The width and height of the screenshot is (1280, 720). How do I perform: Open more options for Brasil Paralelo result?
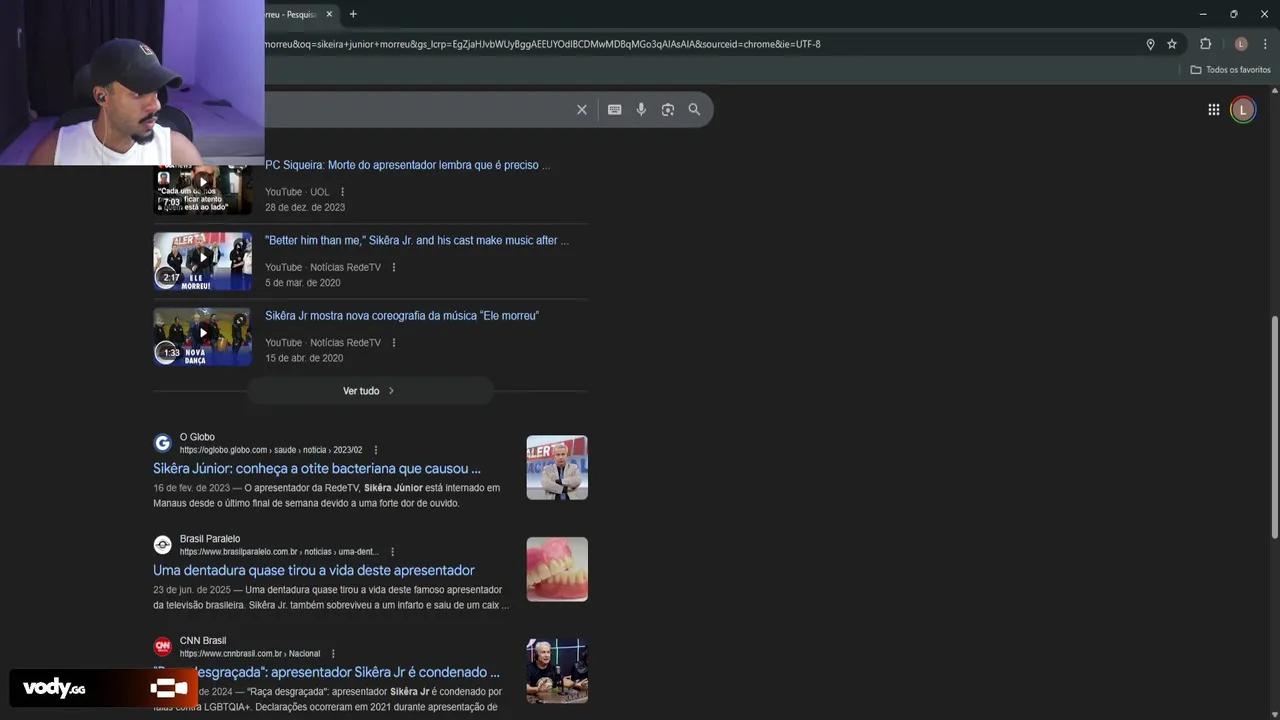click(392, 552)
